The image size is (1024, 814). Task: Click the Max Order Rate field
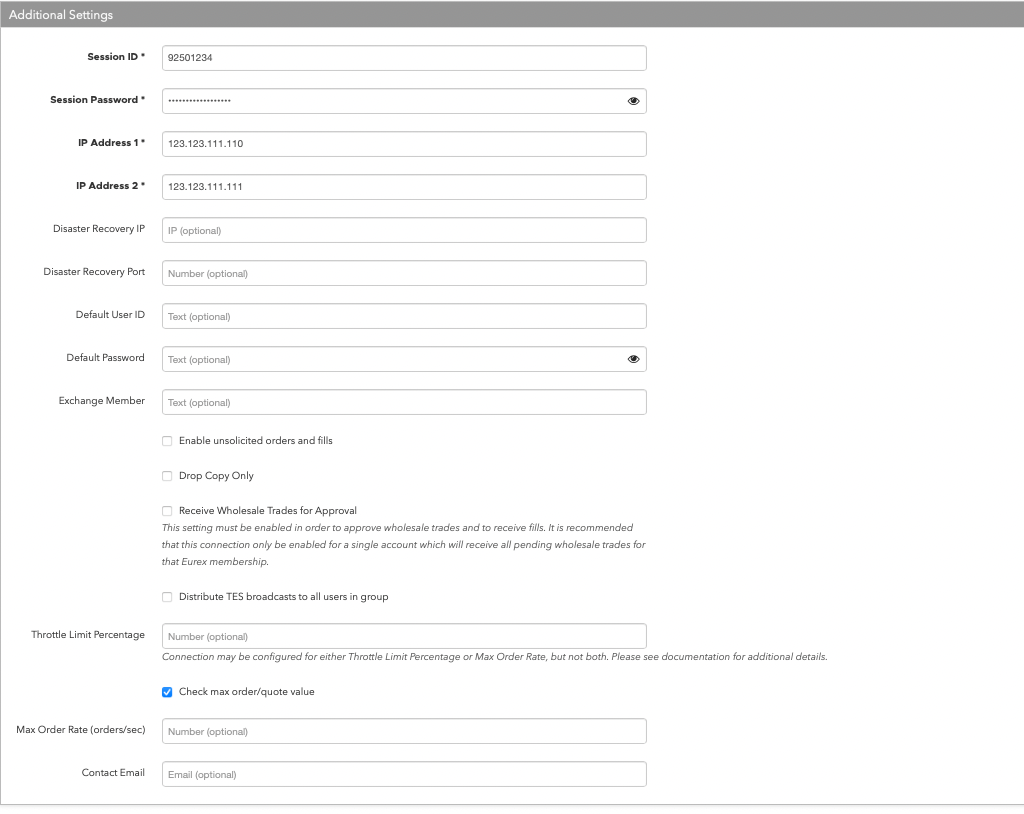point(404,731)
